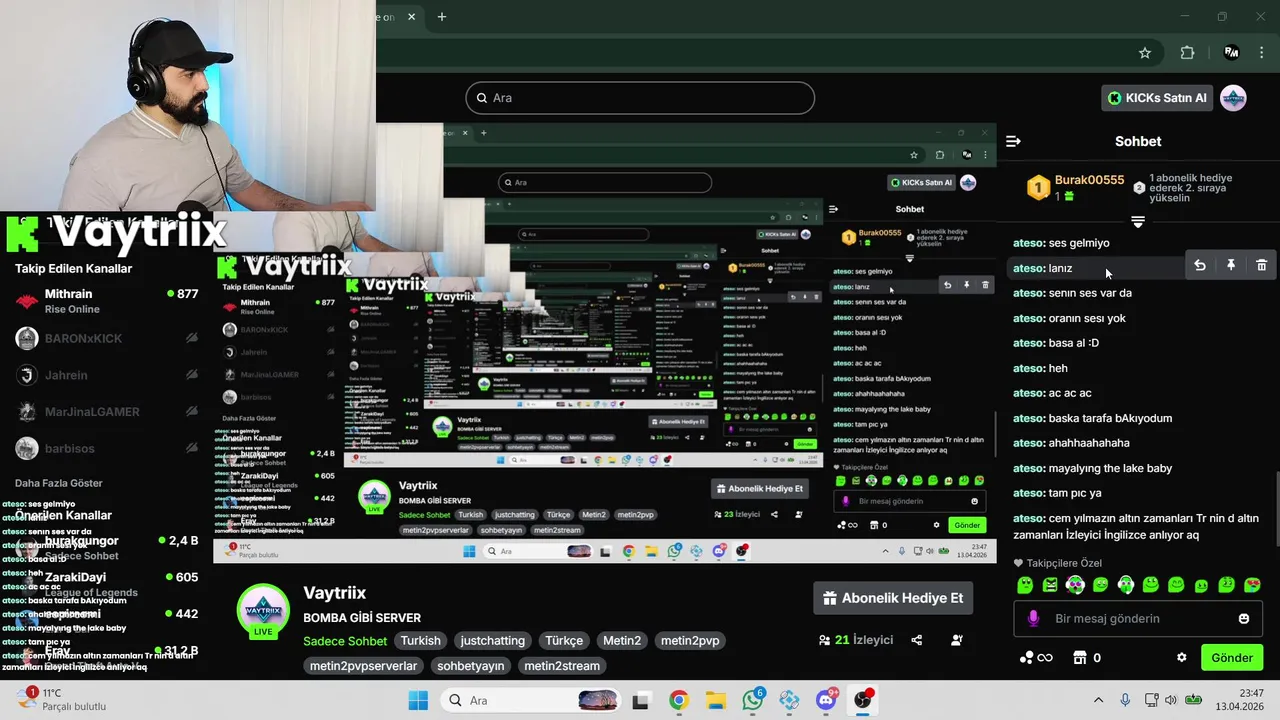Open OBS Studio from the taskbar
The width and height of the screenshot is (1280, 720).
(x=862, y=700)
